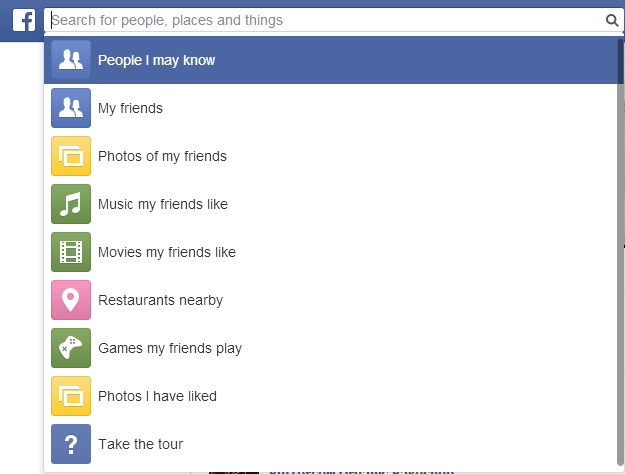This screenshot has height=474, width=625.
Task: Click the film strip Movies icon
Action: coord(71,252)
